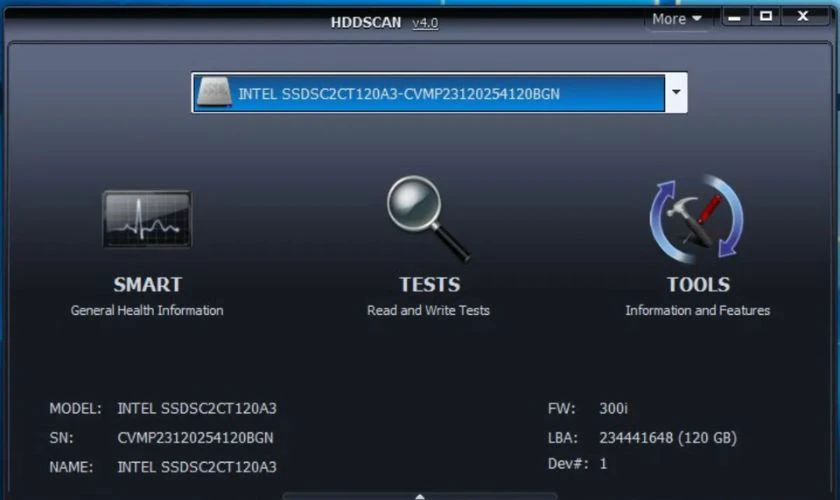The image size is (840, 500).
Task: Open the SMART heartbeat monitor icon
Action: coord(147,220)
